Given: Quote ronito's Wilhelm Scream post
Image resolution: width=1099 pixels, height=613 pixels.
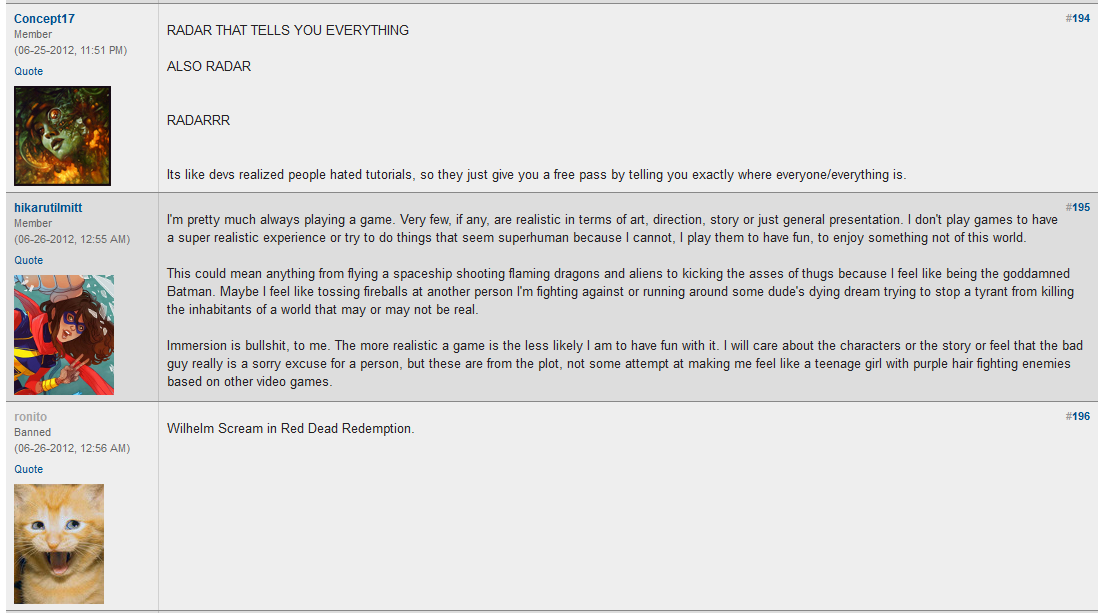Looking at the screenshot, I should [28, 470].
